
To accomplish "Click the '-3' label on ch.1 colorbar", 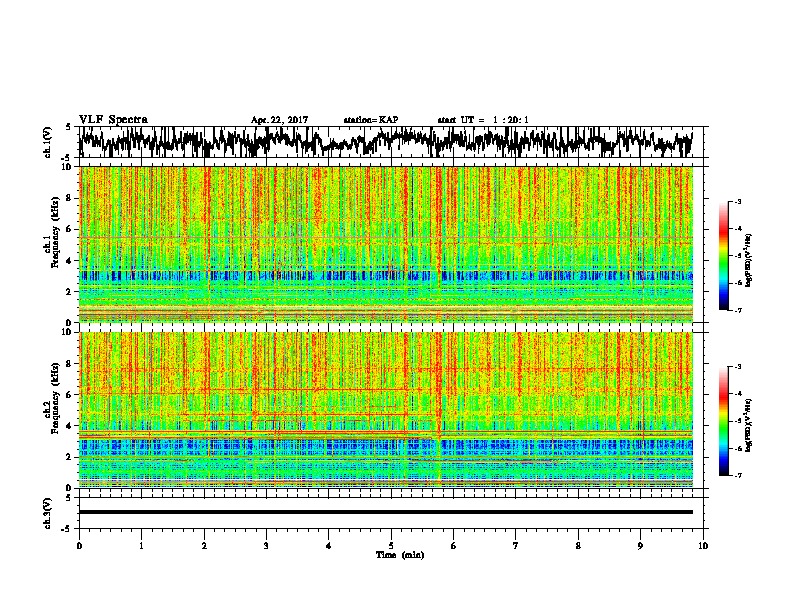I will pyautogui.click(x=738, y=202).
